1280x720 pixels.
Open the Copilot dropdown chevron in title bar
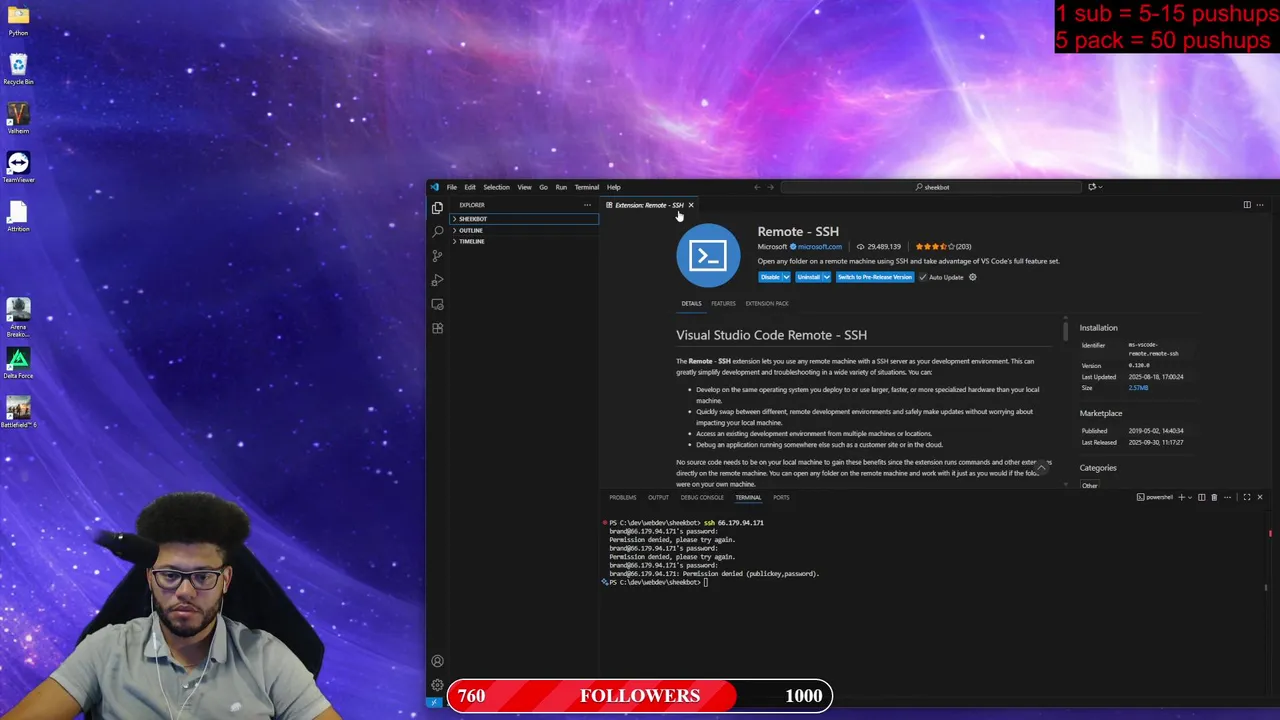(1099, 187)
